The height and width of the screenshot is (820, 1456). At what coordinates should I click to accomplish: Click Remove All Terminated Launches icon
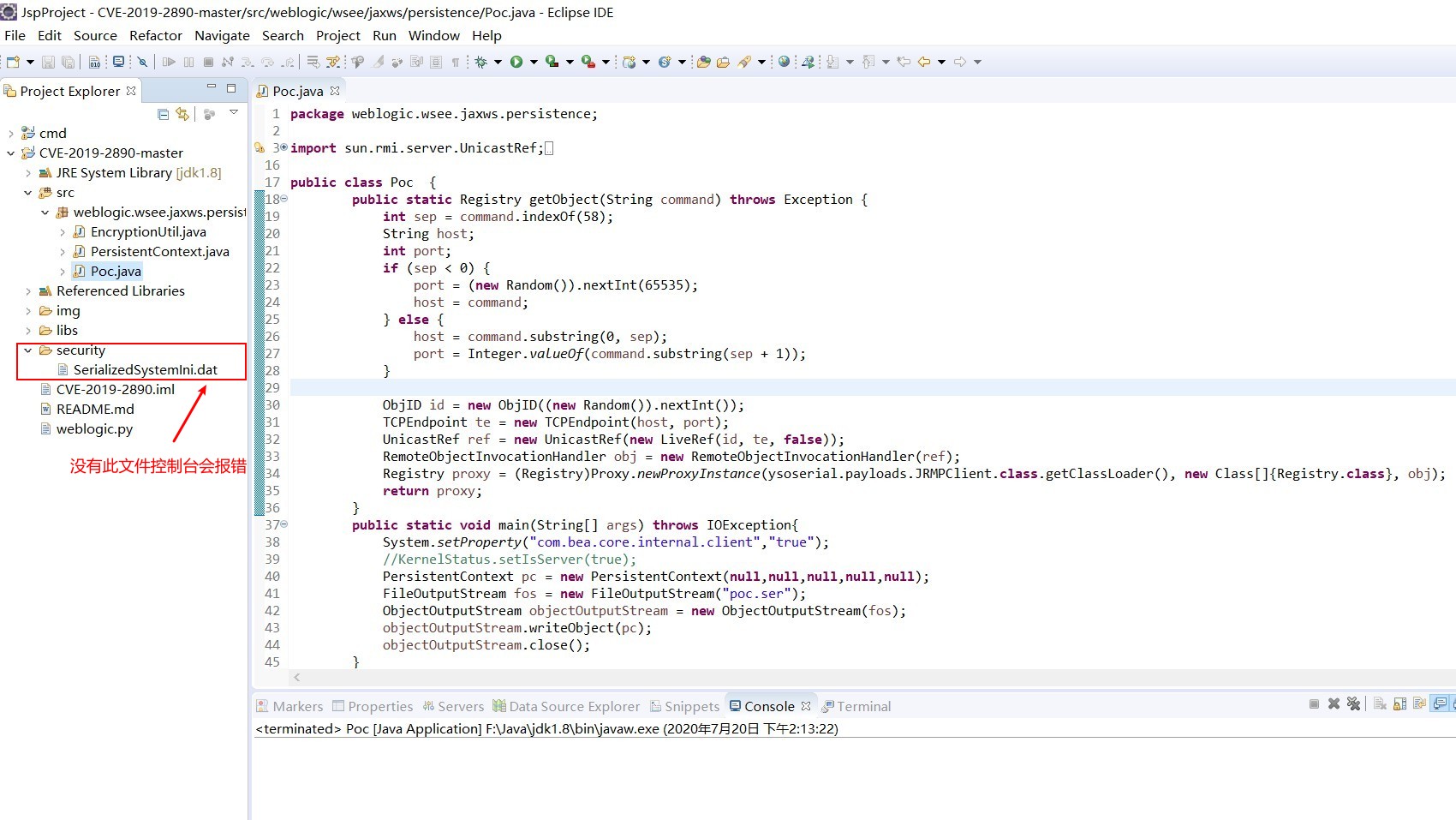1353,703
